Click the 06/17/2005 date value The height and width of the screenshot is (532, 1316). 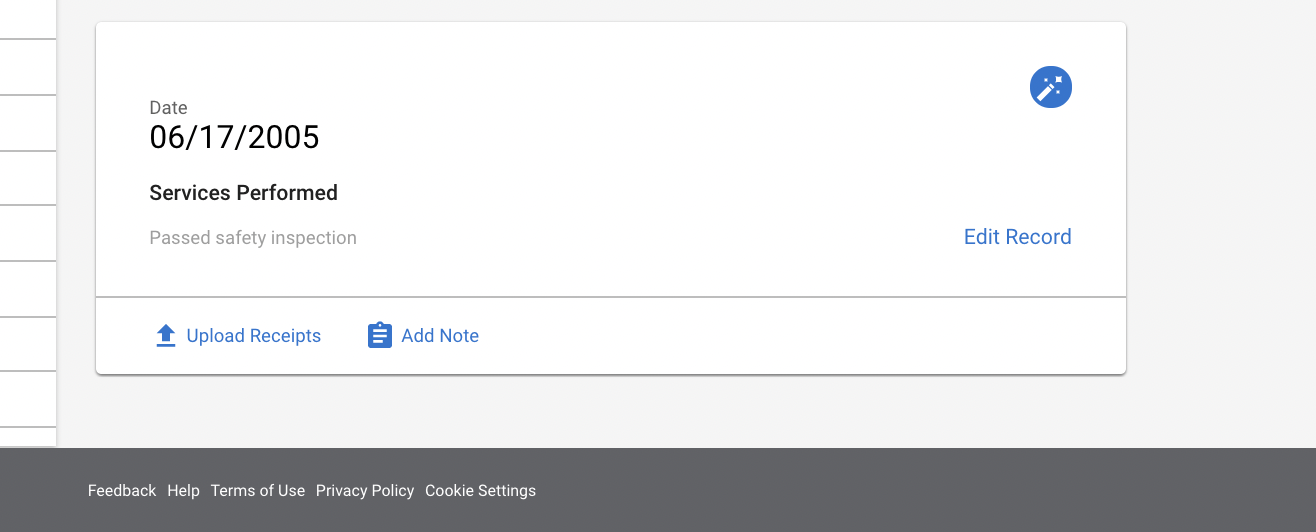tap(234, 137)
